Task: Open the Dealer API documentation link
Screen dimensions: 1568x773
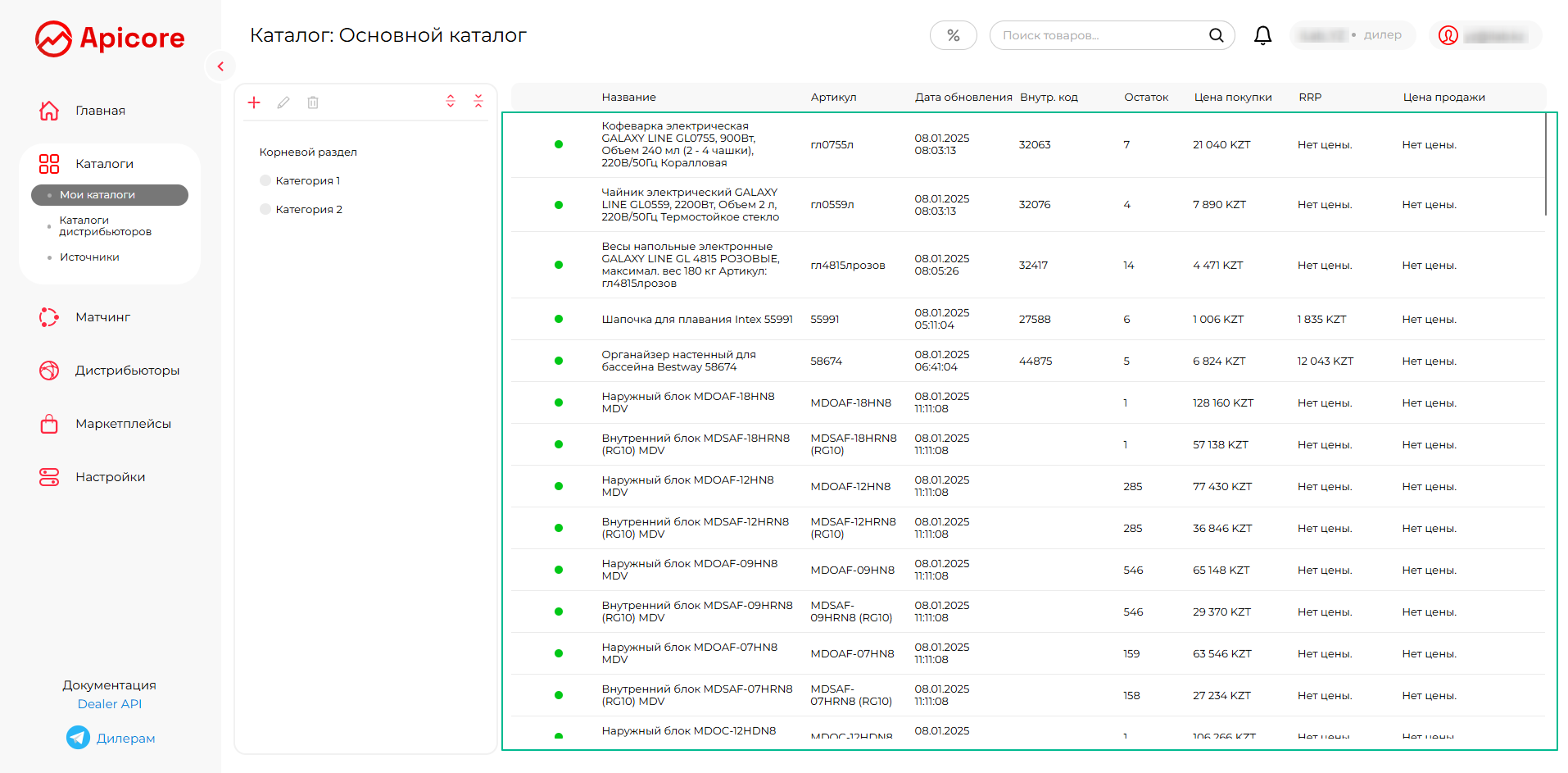Action: click(110, 704)
